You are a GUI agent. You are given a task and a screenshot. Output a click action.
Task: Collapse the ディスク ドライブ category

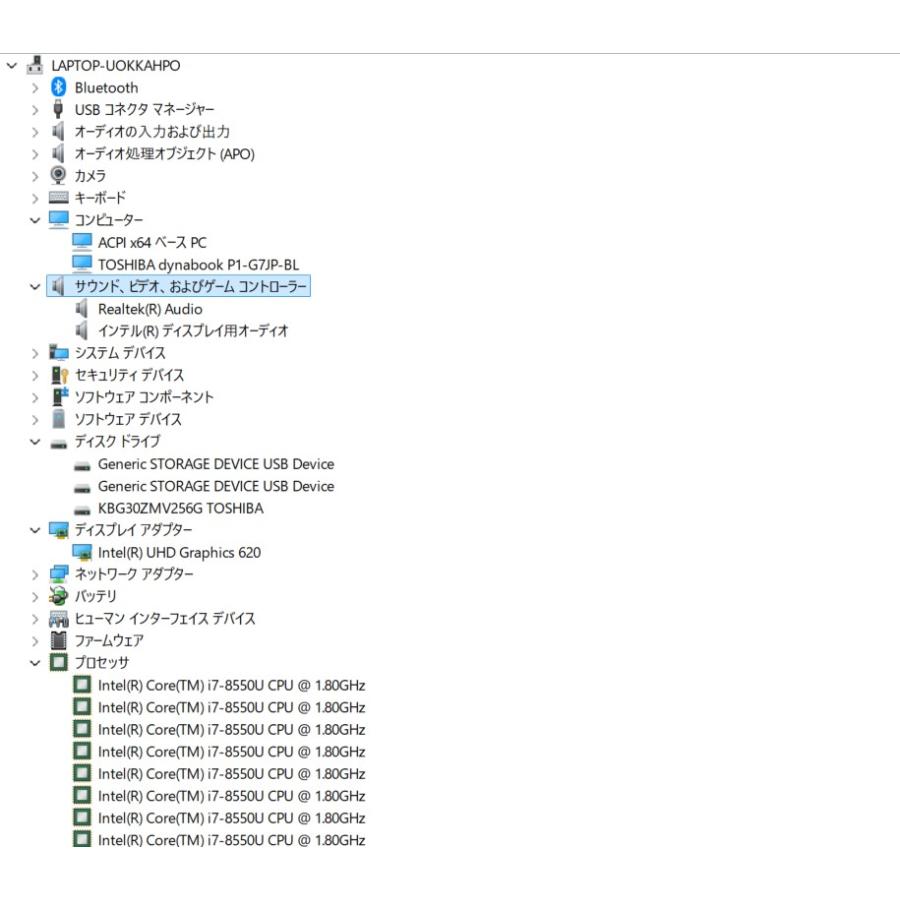(x=35, y=442)
